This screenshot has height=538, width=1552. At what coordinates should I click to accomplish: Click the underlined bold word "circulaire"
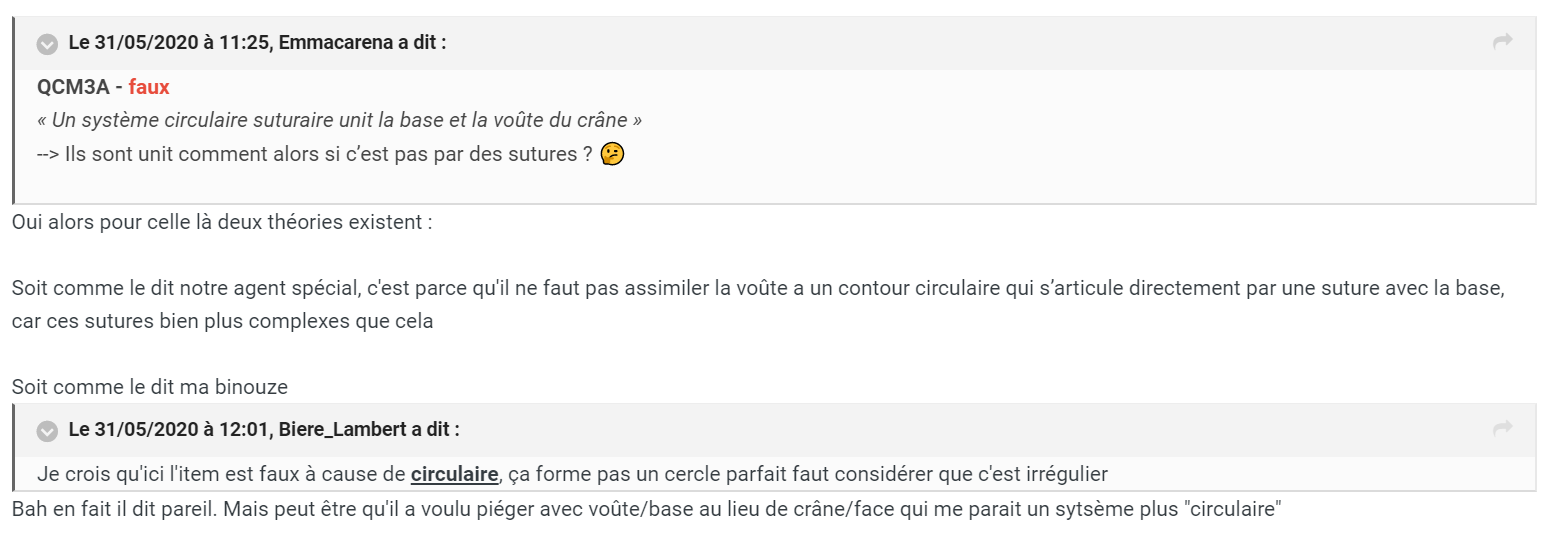(x=454, y=473)
